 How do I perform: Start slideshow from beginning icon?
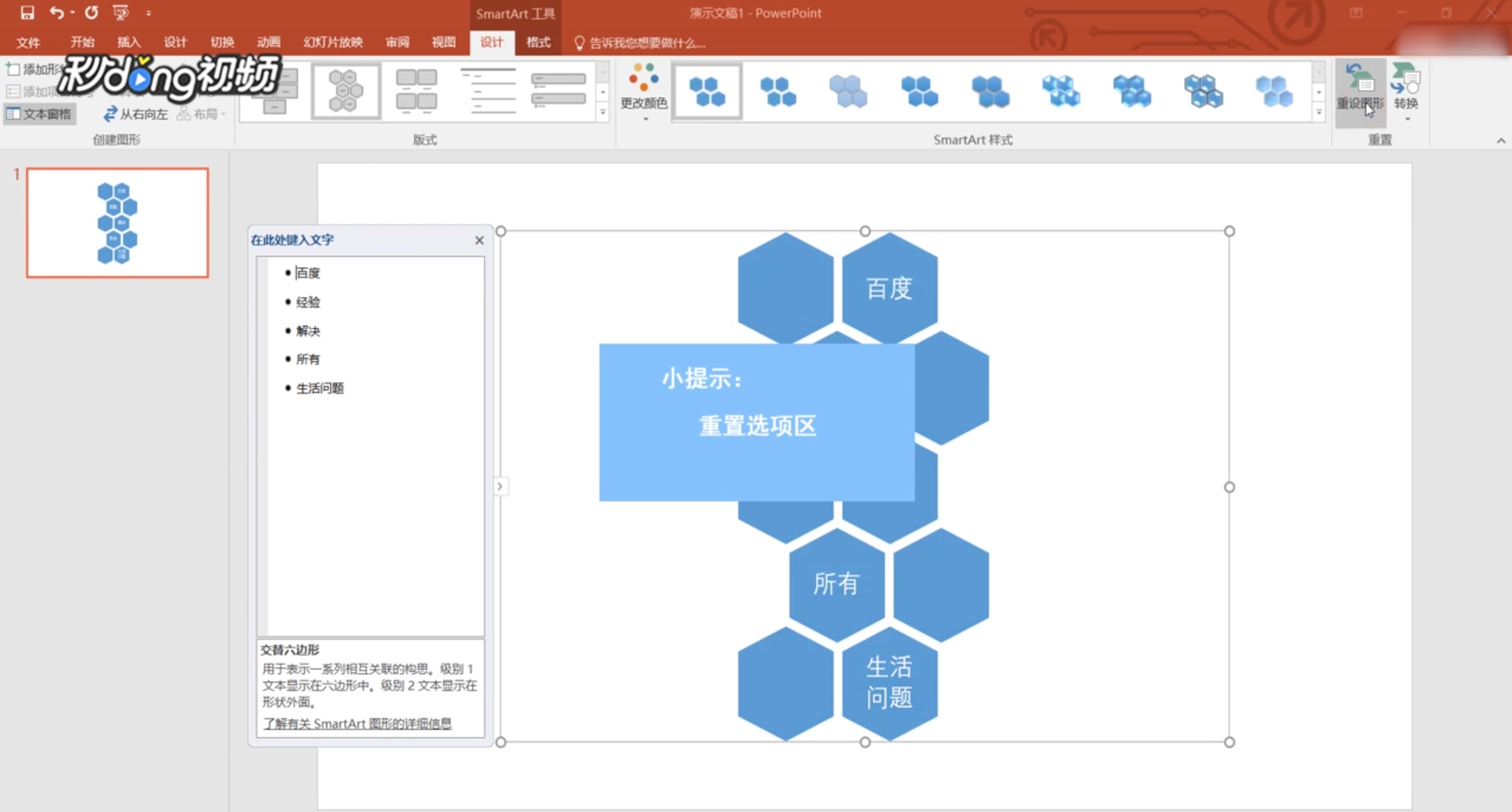[x=121, y=13]
